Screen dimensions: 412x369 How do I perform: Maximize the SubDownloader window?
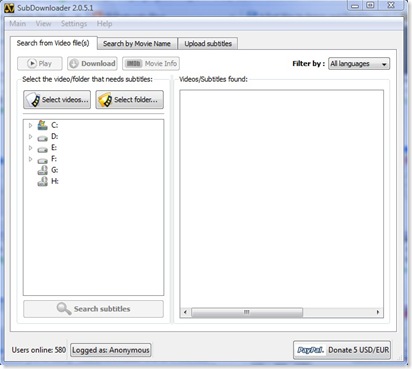point(370,5)
